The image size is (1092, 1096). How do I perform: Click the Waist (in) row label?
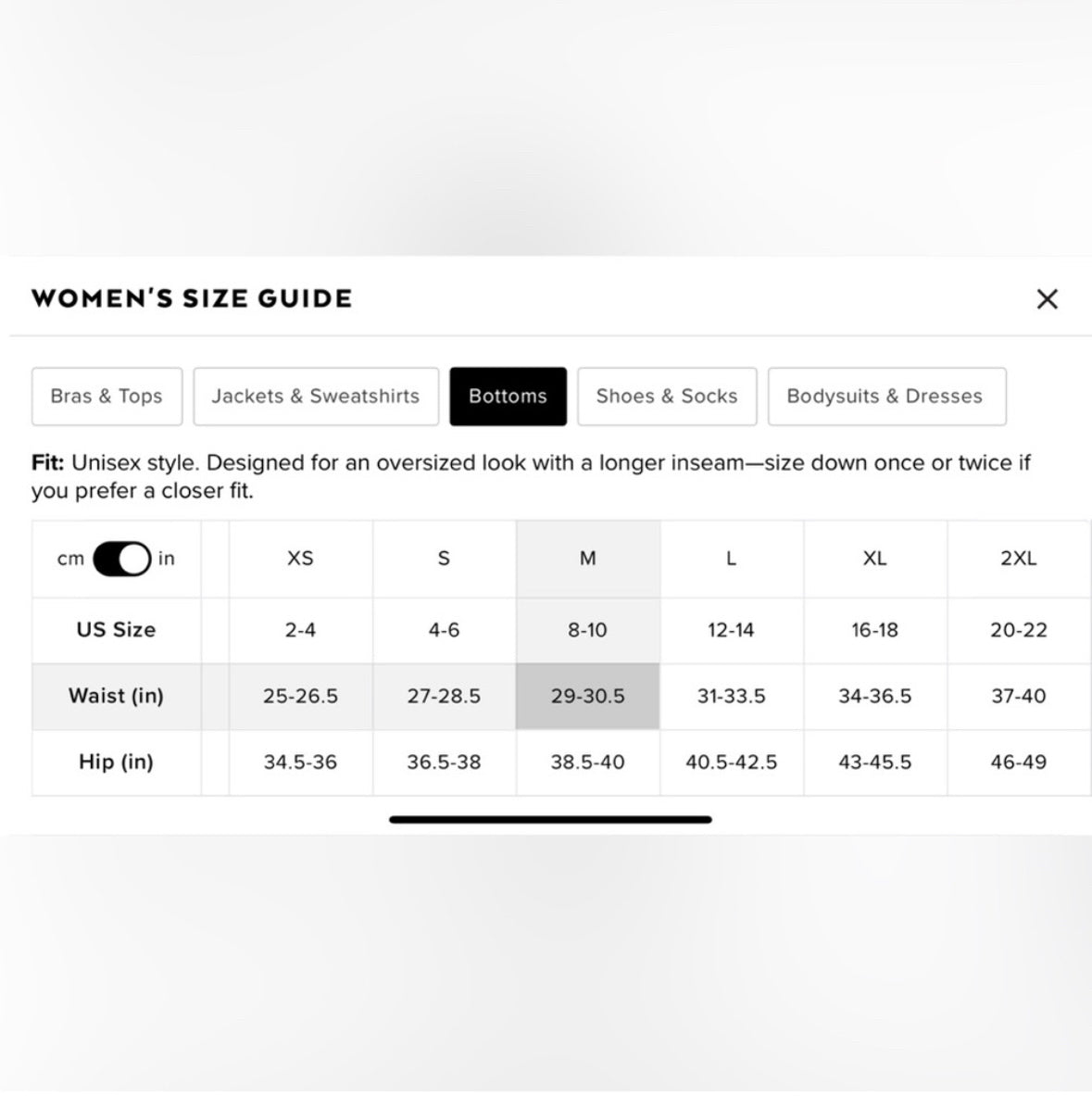[x=116, y=696]
